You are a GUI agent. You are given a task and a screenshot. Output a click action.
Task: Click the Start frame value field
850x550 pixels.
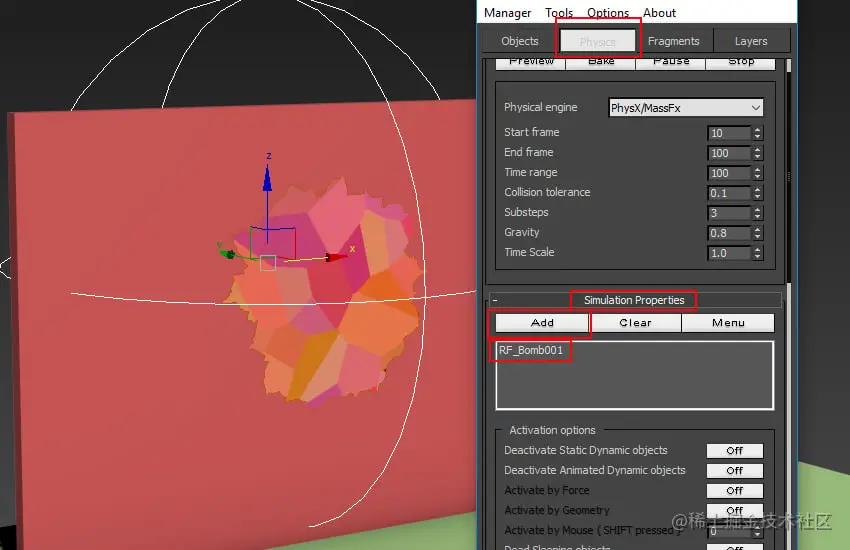pos(729,133)
